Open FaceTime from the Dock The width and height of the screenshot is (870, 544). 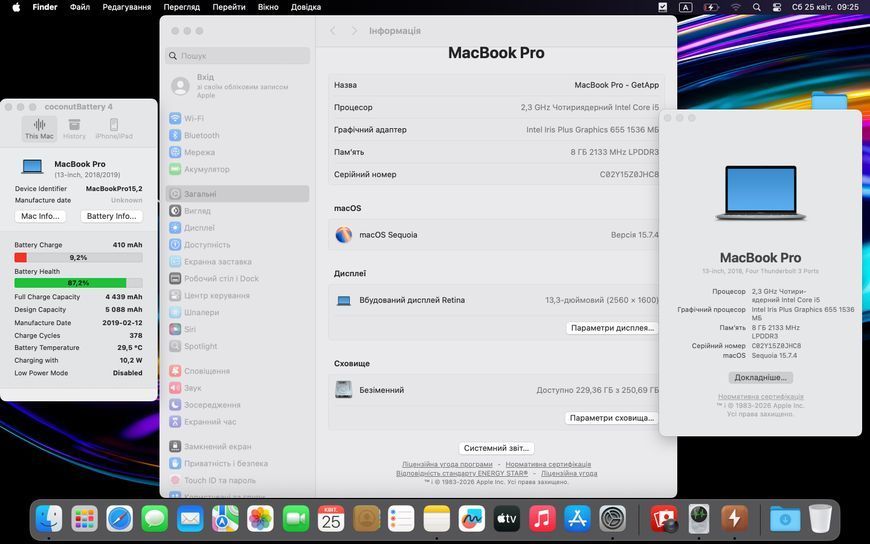click(296, 518)
